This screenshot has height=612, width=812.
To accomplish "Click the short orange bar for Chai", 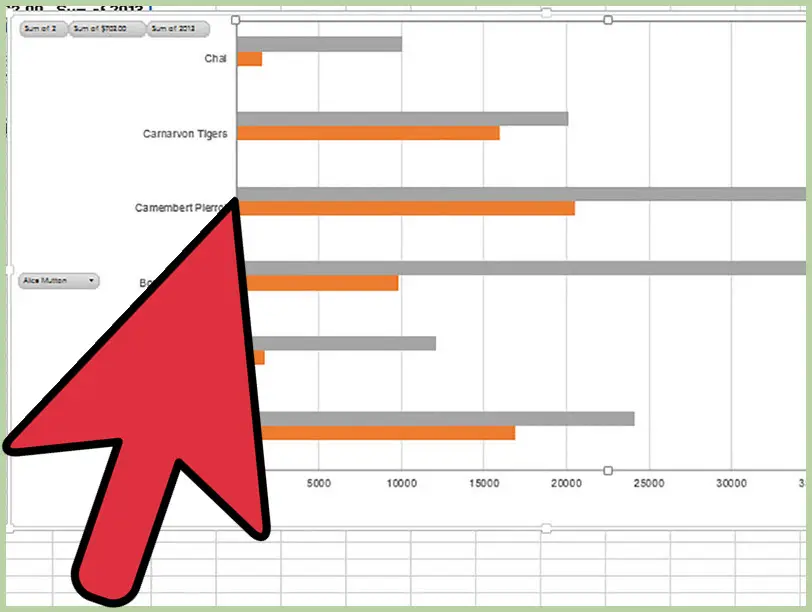I will pos(249,59).
